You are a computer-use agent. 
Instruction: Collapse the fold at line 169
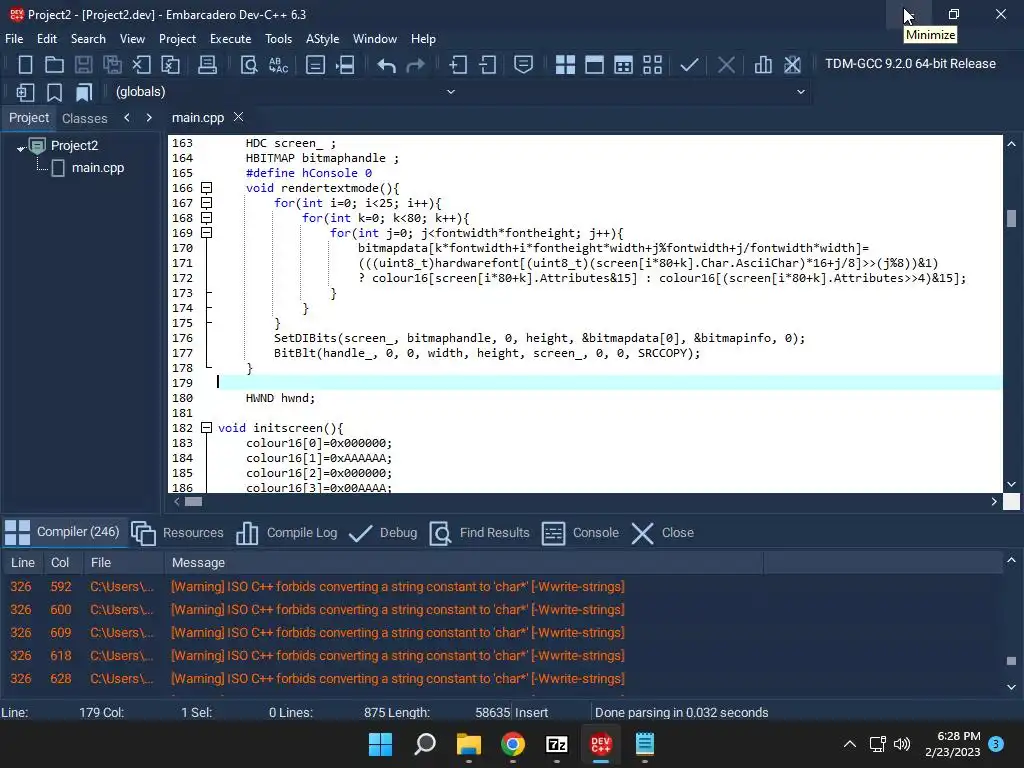tap(206, 233)
